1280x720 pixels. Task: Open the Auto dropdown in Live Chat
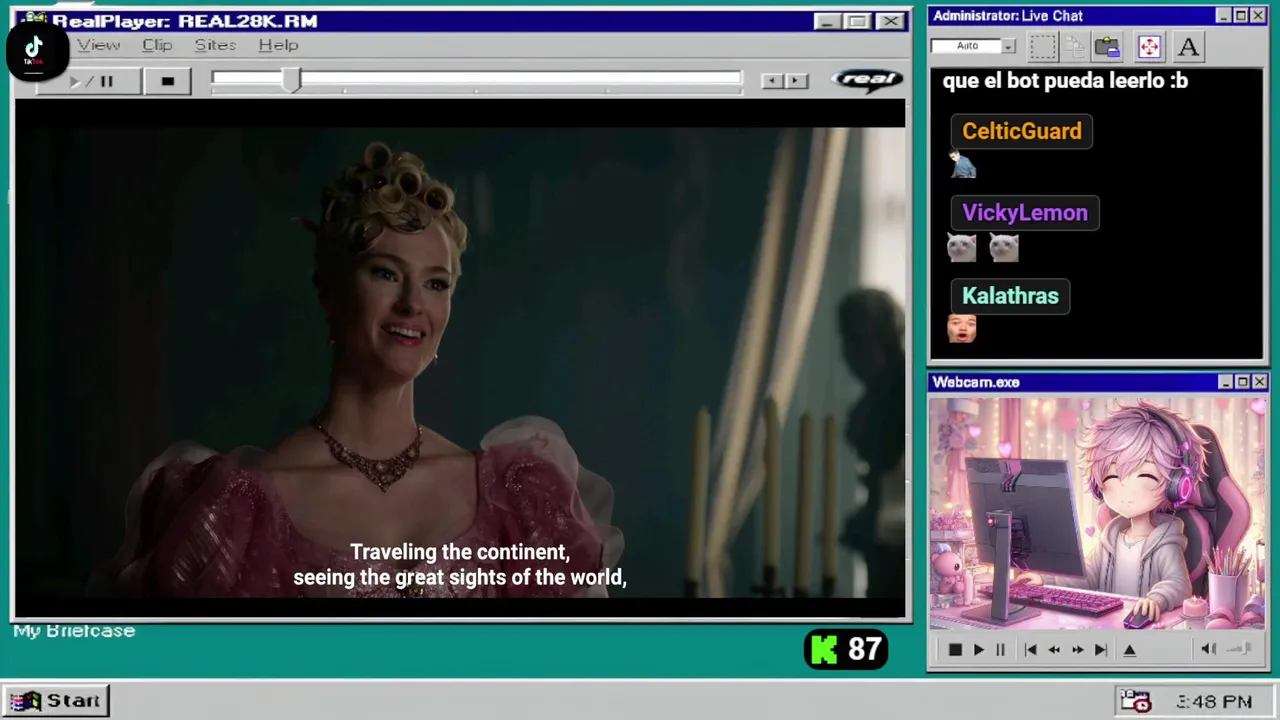[1008, 46]
